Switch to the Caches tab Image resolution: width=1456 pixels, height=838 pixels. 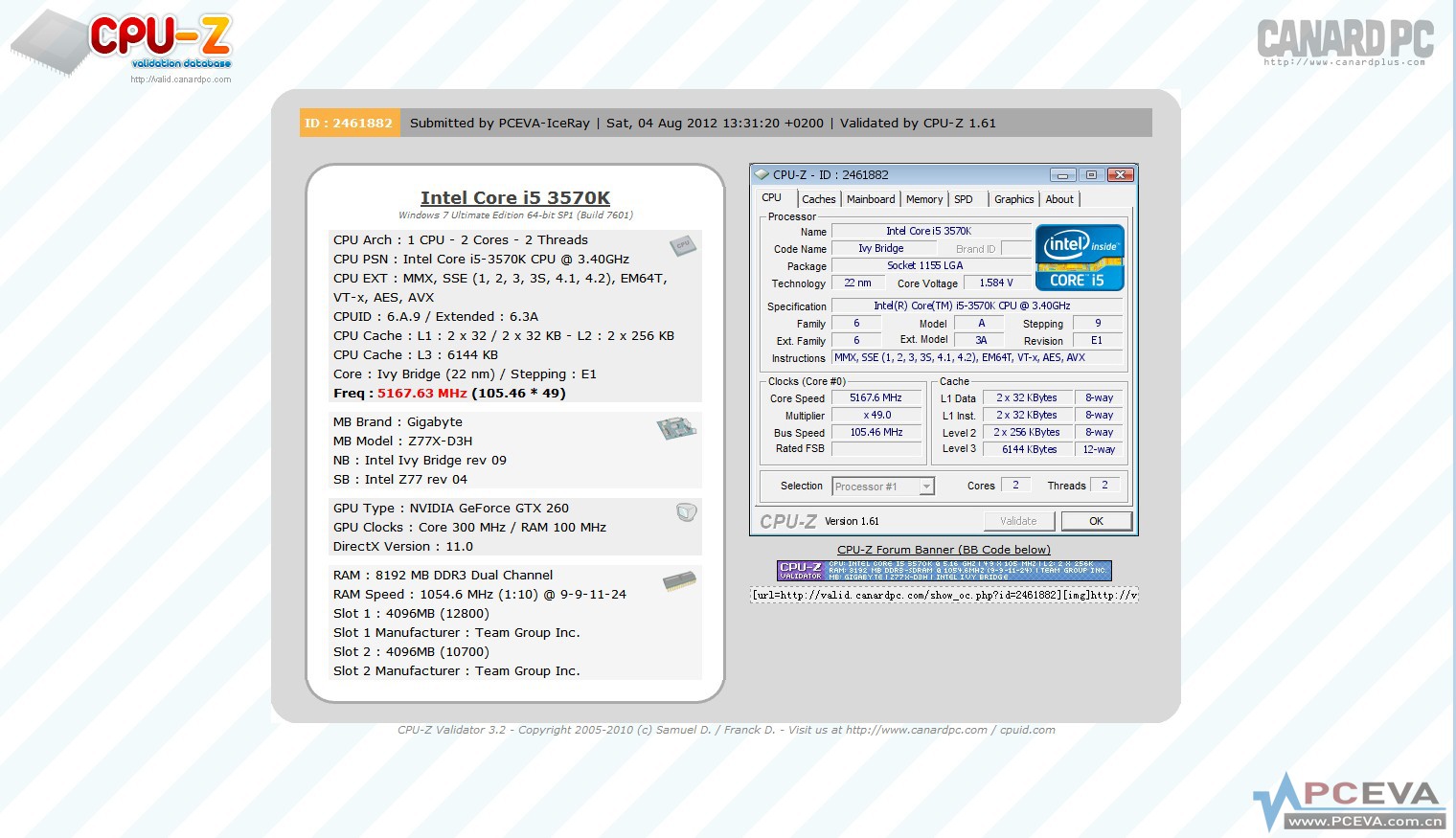818,199
